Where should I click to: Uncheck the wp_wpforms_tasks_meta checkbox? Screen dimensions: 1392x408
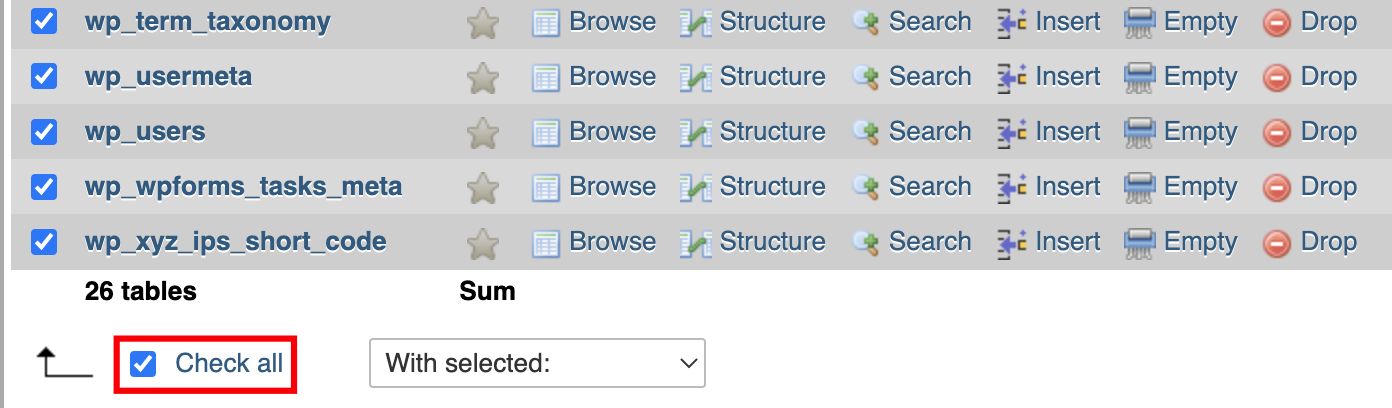tap(44, 186)
